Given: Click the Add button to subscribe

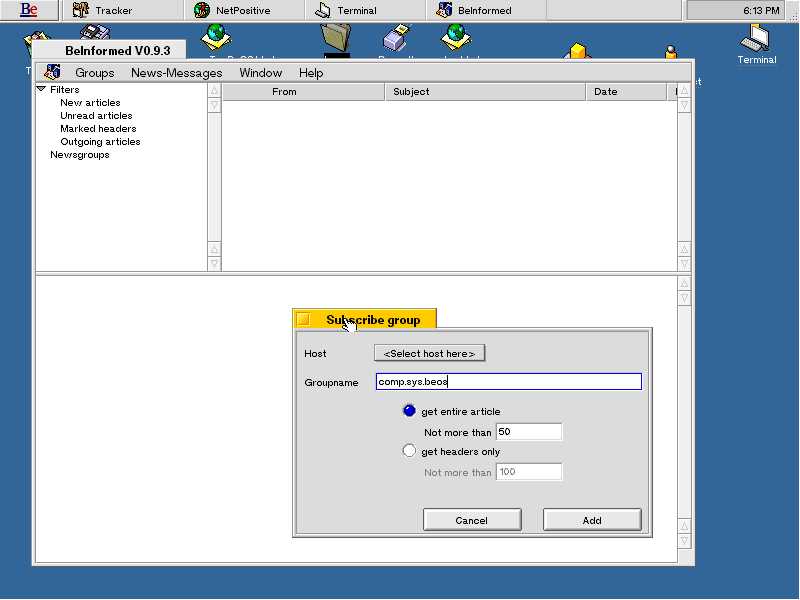Looking at the screenshot, I should pyautogui.click(x=592, y=520).
